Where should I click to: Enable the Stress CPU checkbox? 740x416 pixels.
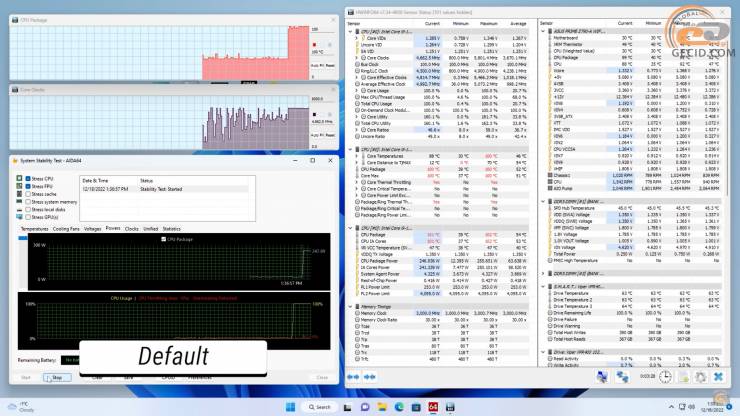[28, 178]
